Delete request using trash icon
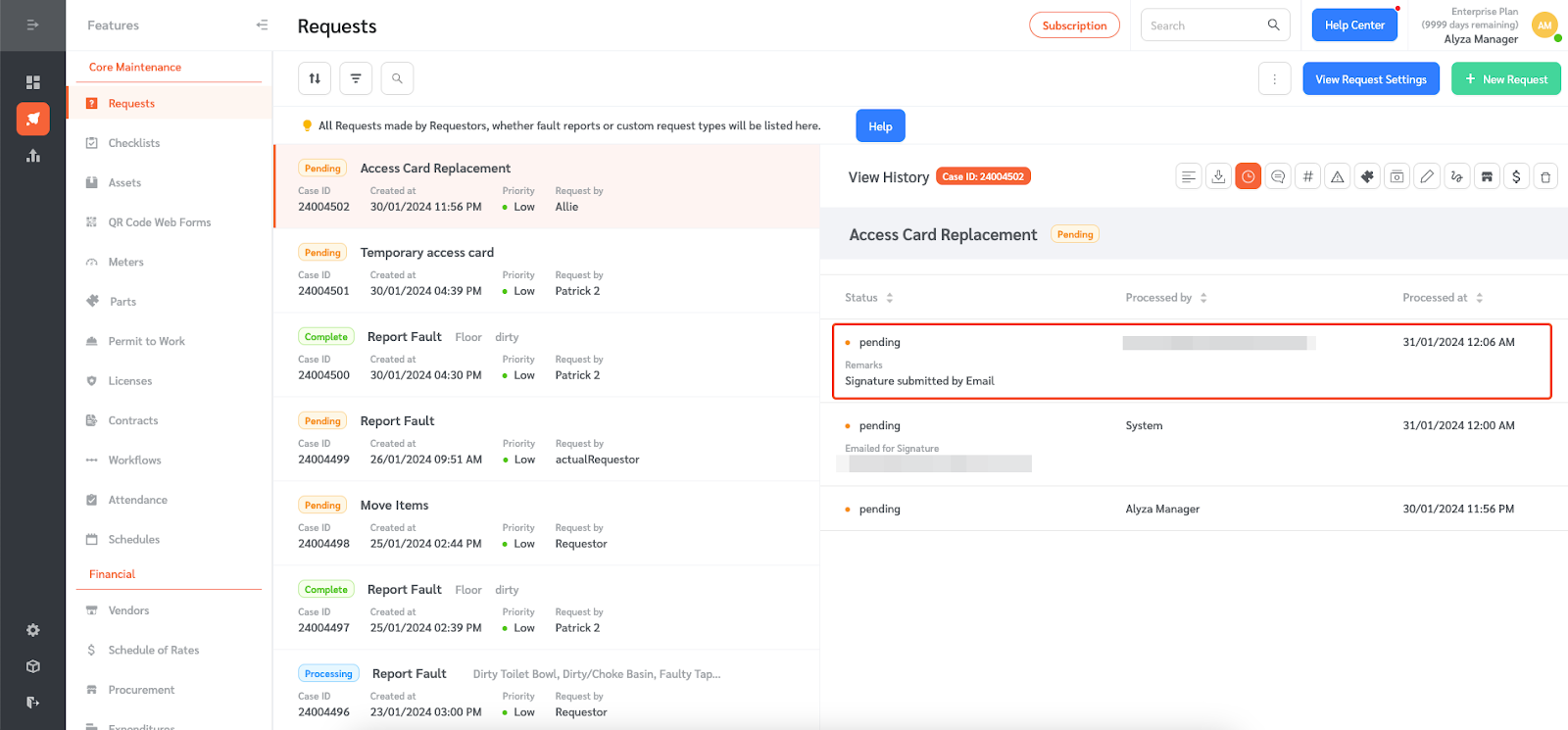Screen dimensions: 1568x730 point(1545,176)
